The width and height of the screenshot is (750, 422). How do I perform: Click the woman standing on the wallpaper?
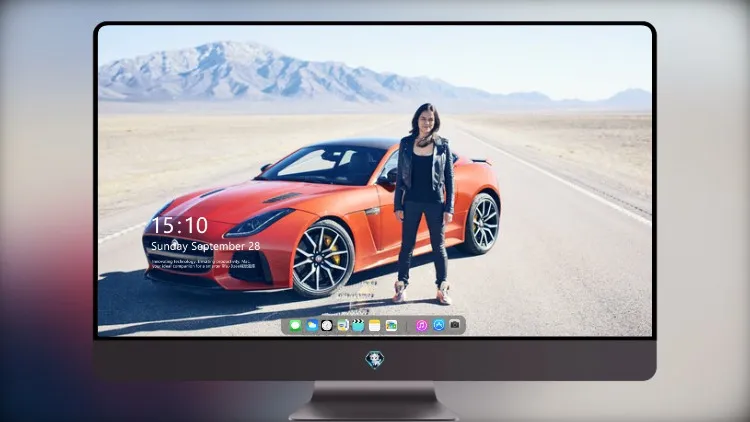(x=424, y=203)
